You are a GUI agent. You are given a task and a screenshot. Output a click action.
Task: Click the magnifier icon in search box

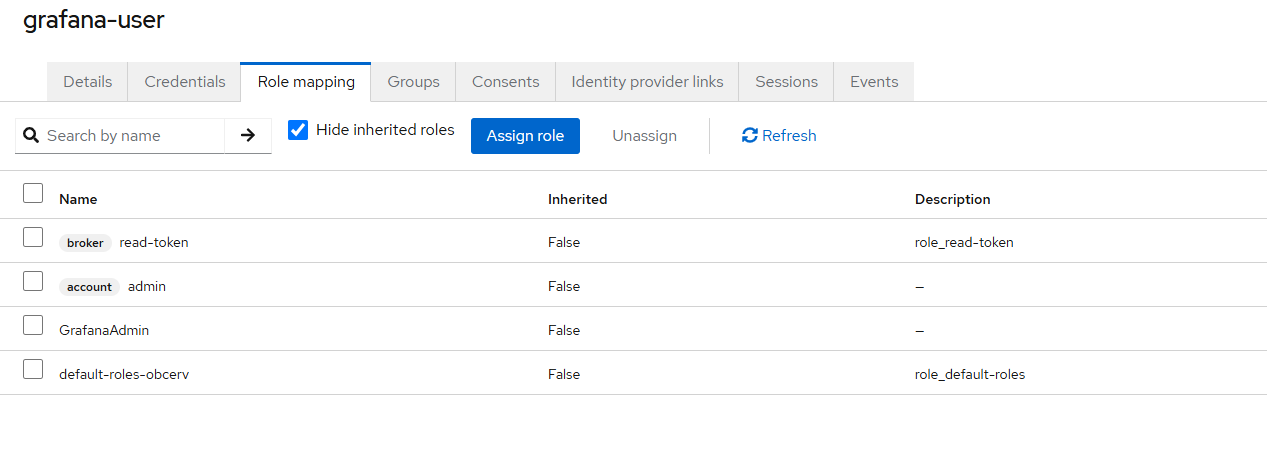coord(31,135)
